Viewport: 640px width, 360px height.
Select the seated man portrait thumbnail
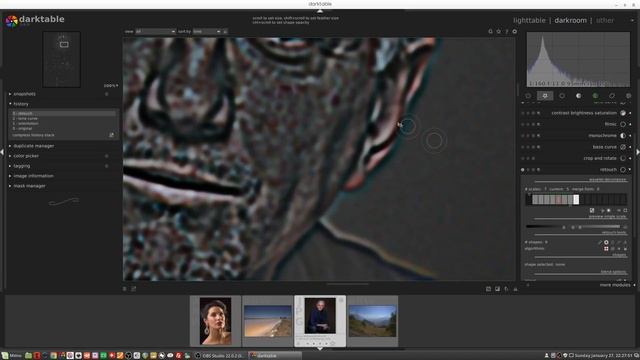coord(320,316)
